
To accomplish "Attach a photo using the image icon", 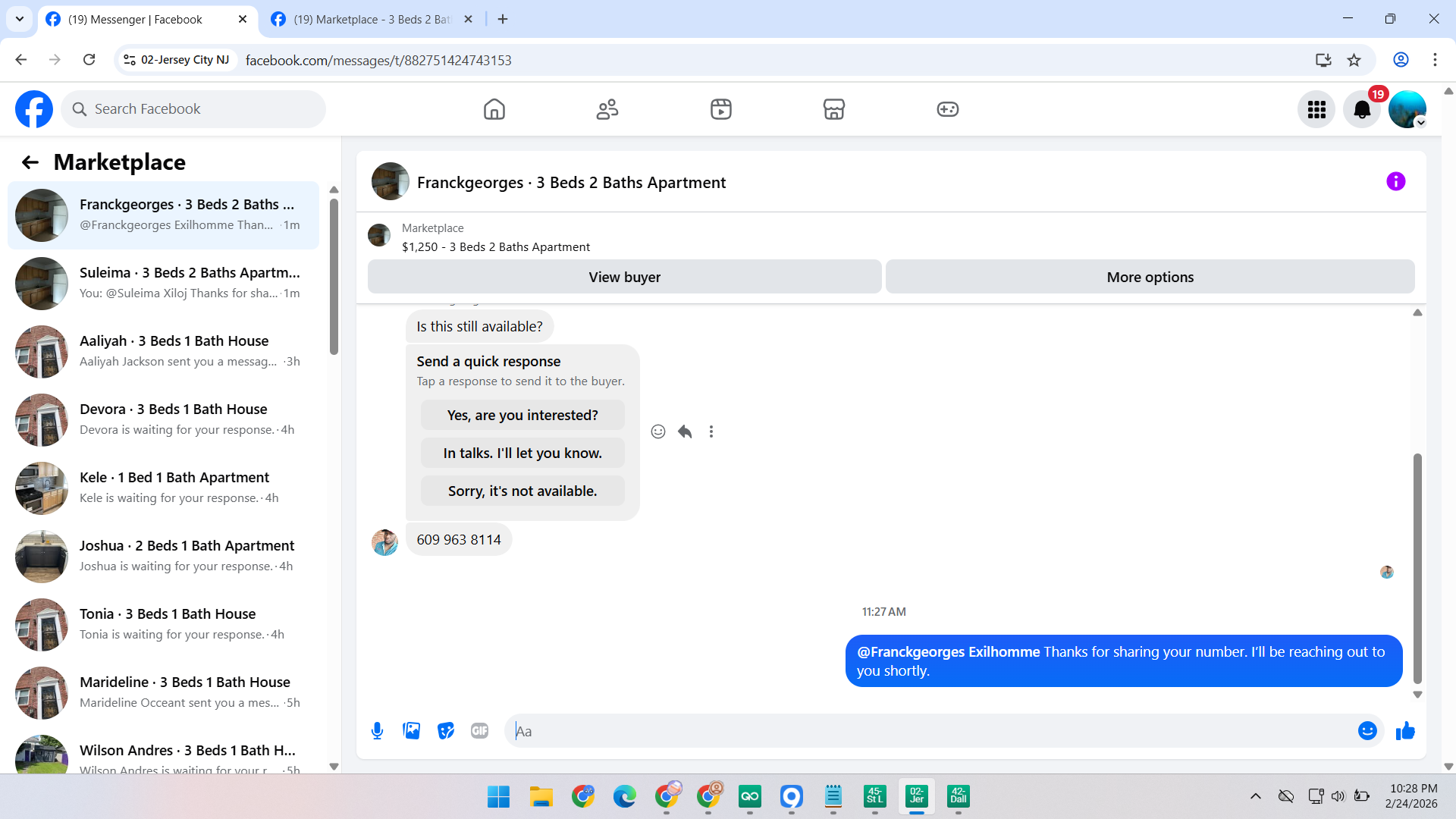I will point(411,730).
